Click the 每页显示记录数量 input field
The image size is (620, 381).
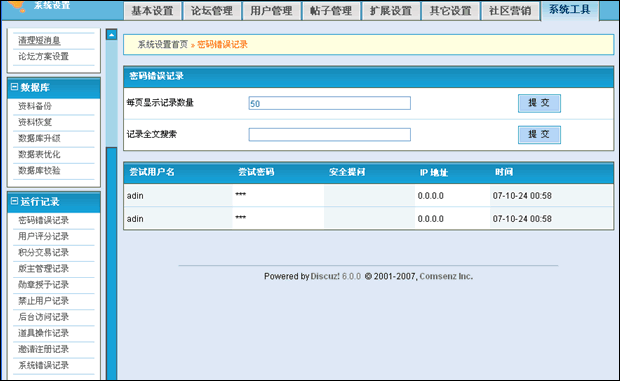[329, 103]
